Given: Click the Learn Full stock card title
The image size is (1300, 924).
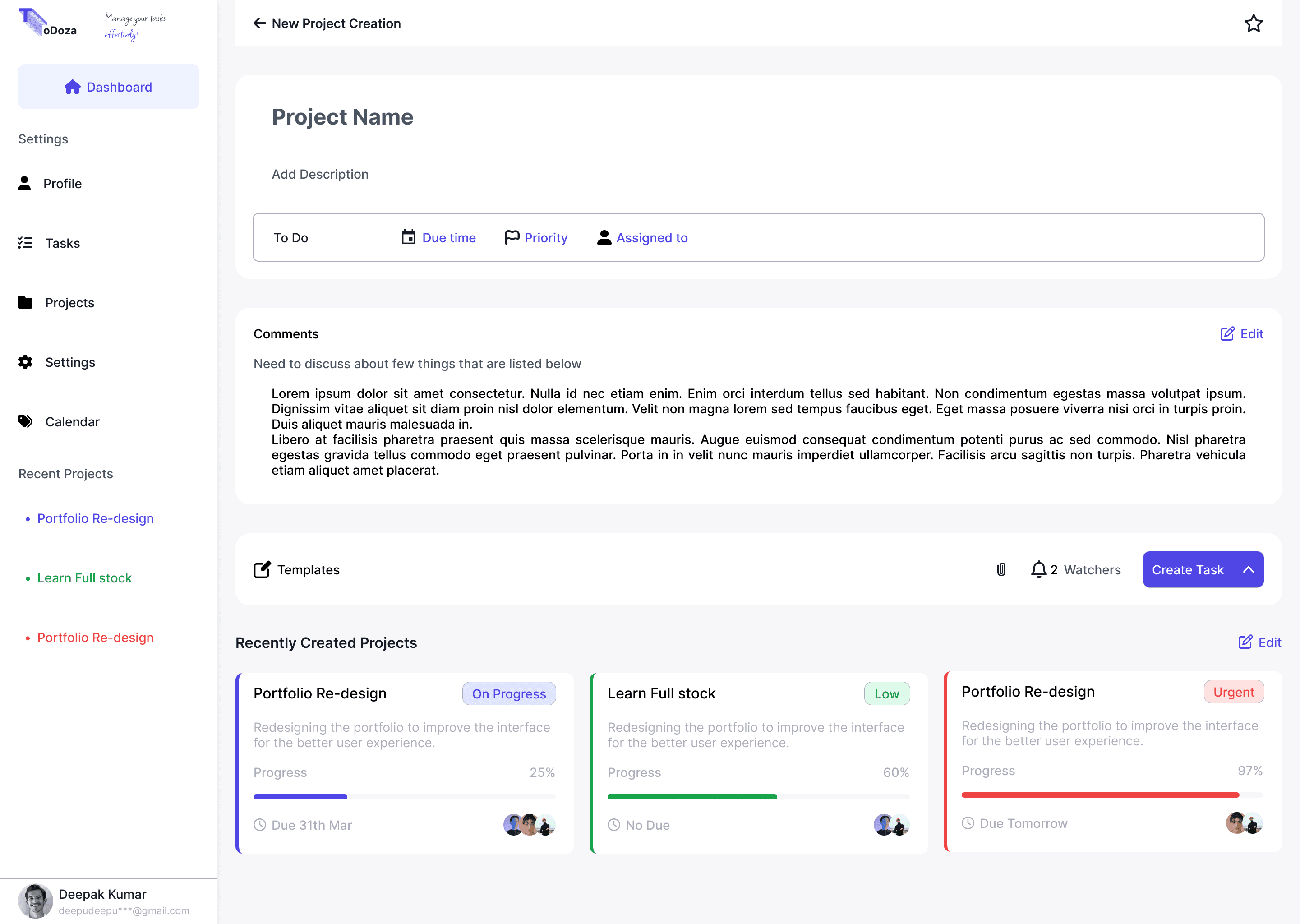Looking at the screenshot, I should pyautogui.click(x=661, y=693).
